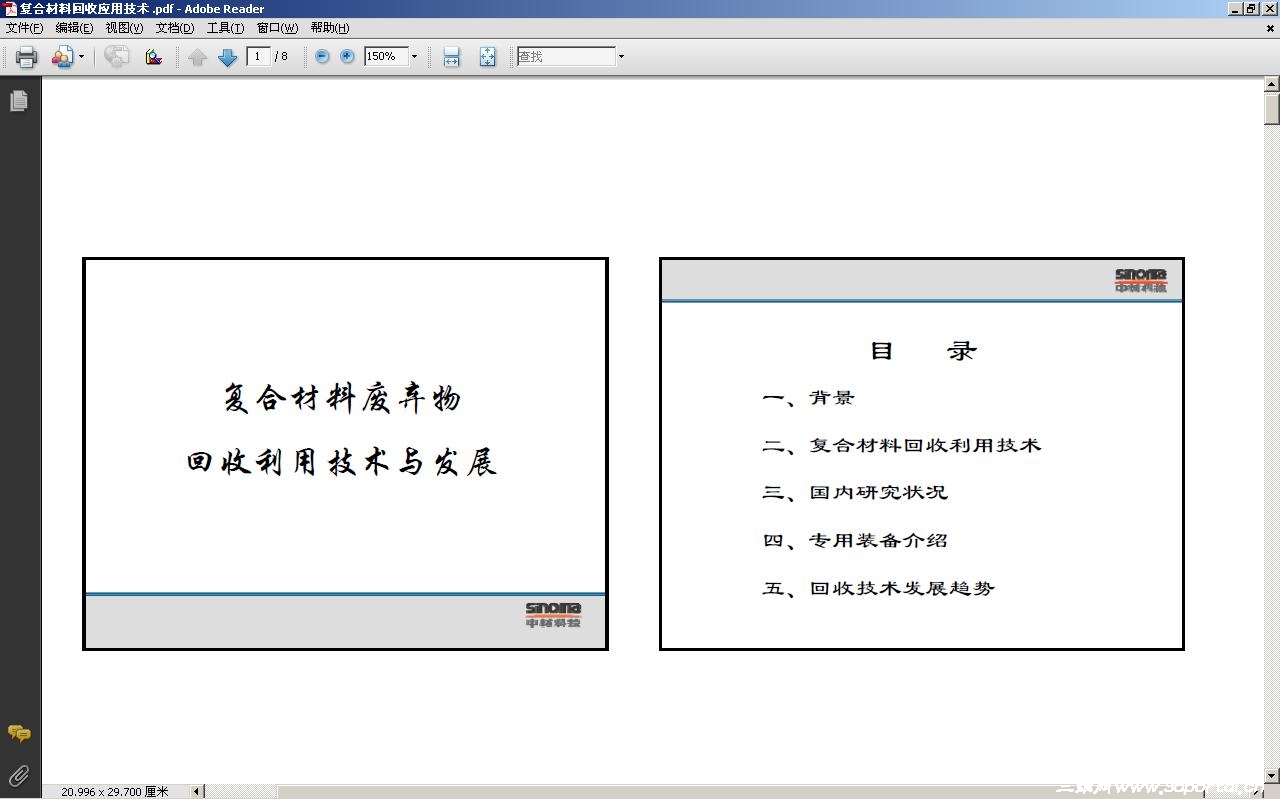Click the zoom in plus button
The image size is (1280, 800).
pyautogui.click(x=347, y=56)
